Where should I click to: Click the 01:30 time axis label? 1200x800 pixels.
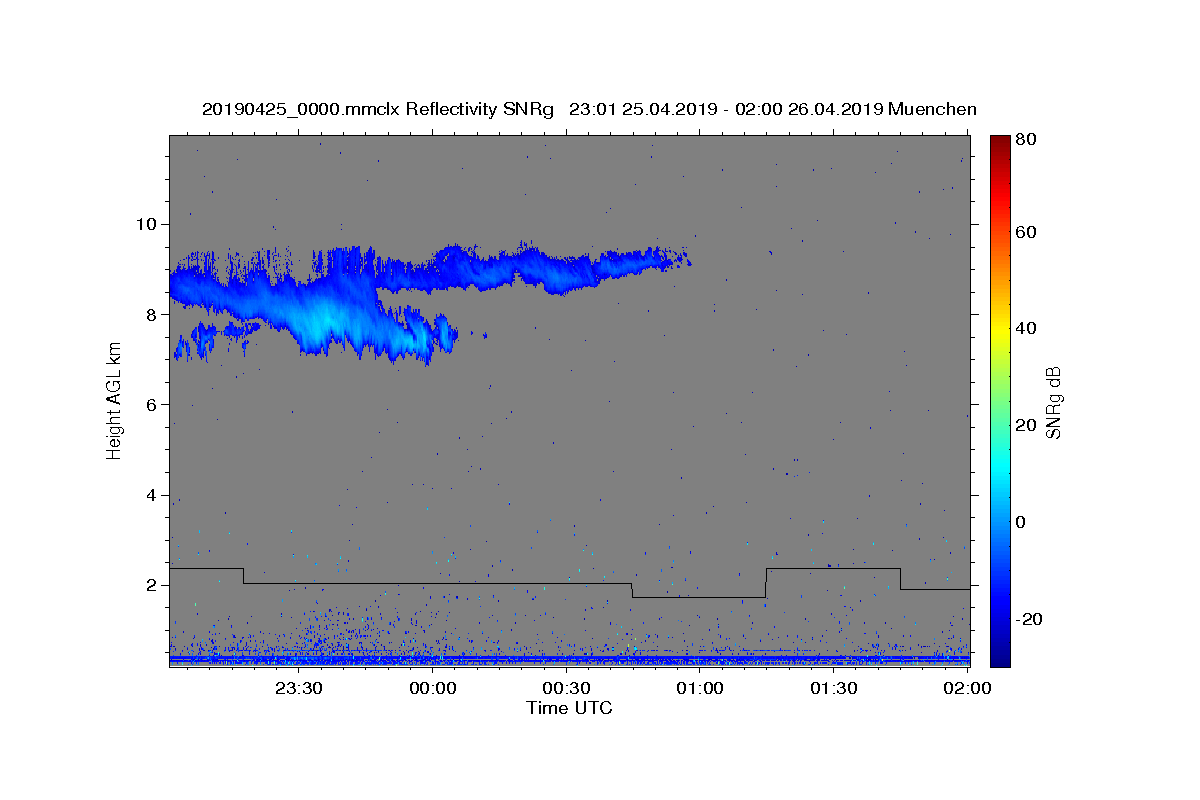(x=834, y=688)
